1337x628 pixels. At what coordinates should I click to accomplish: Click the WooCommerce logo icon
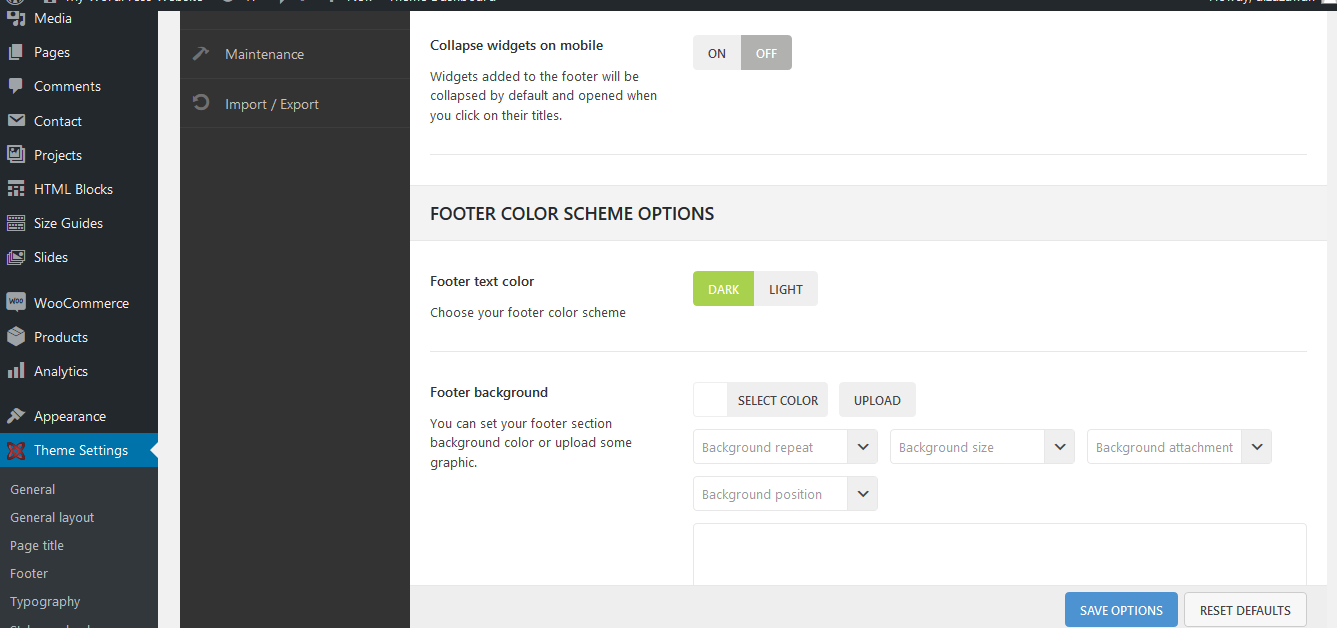[x=15, y=303]
